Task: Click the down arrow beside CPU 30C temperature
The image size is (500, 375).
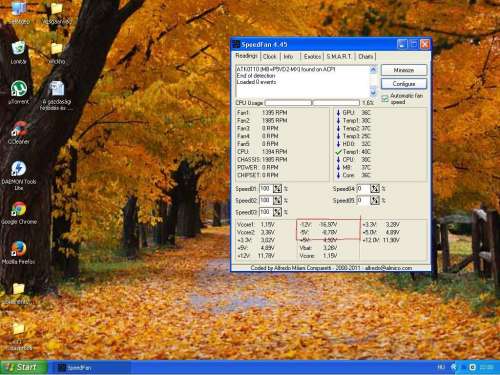Action: [x=338, y=160]
